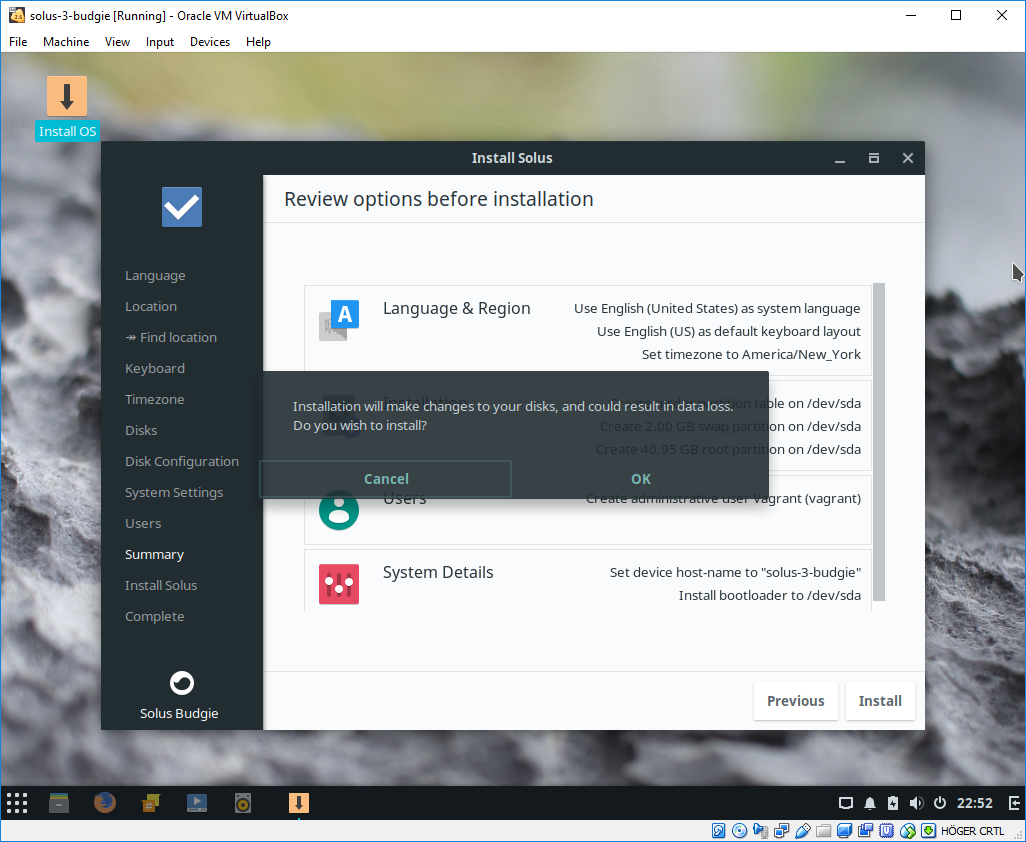The height and width of the screenshot is (842, 1026).
Task: Select Location step in installer sidebar
Action: (151, 306)
